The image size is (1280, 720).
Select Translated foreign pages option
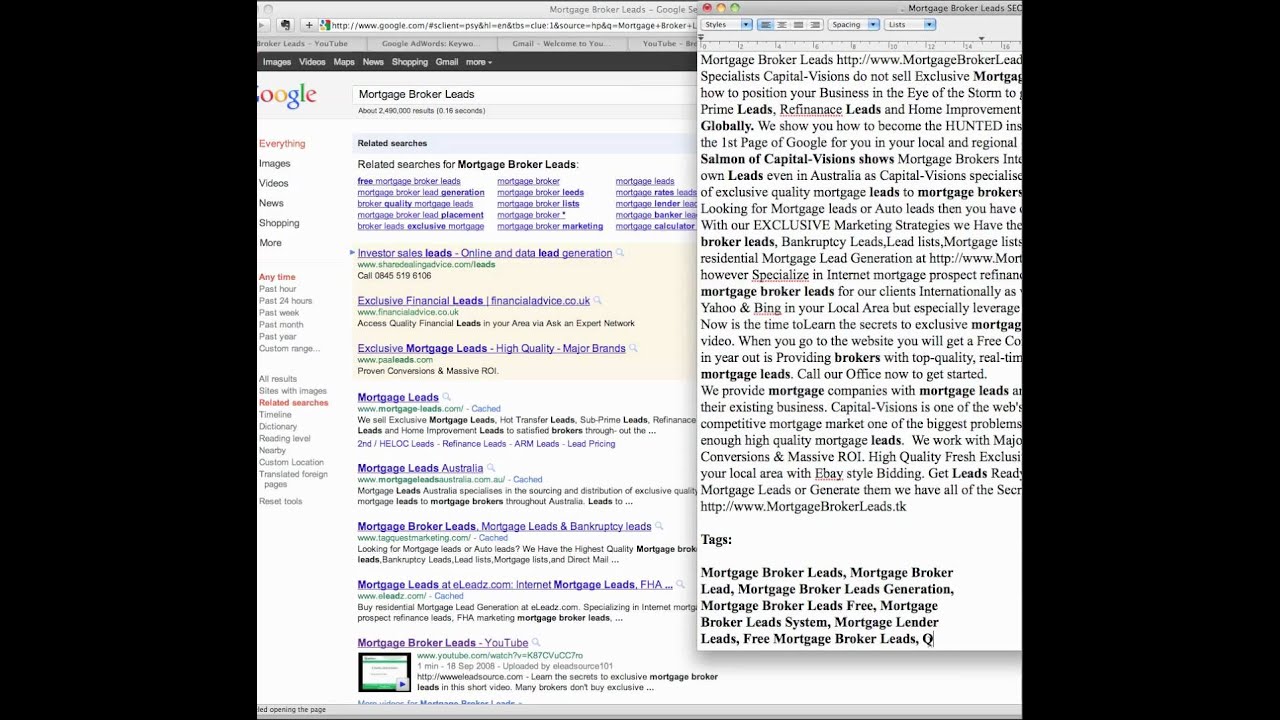tap(293, 479)
